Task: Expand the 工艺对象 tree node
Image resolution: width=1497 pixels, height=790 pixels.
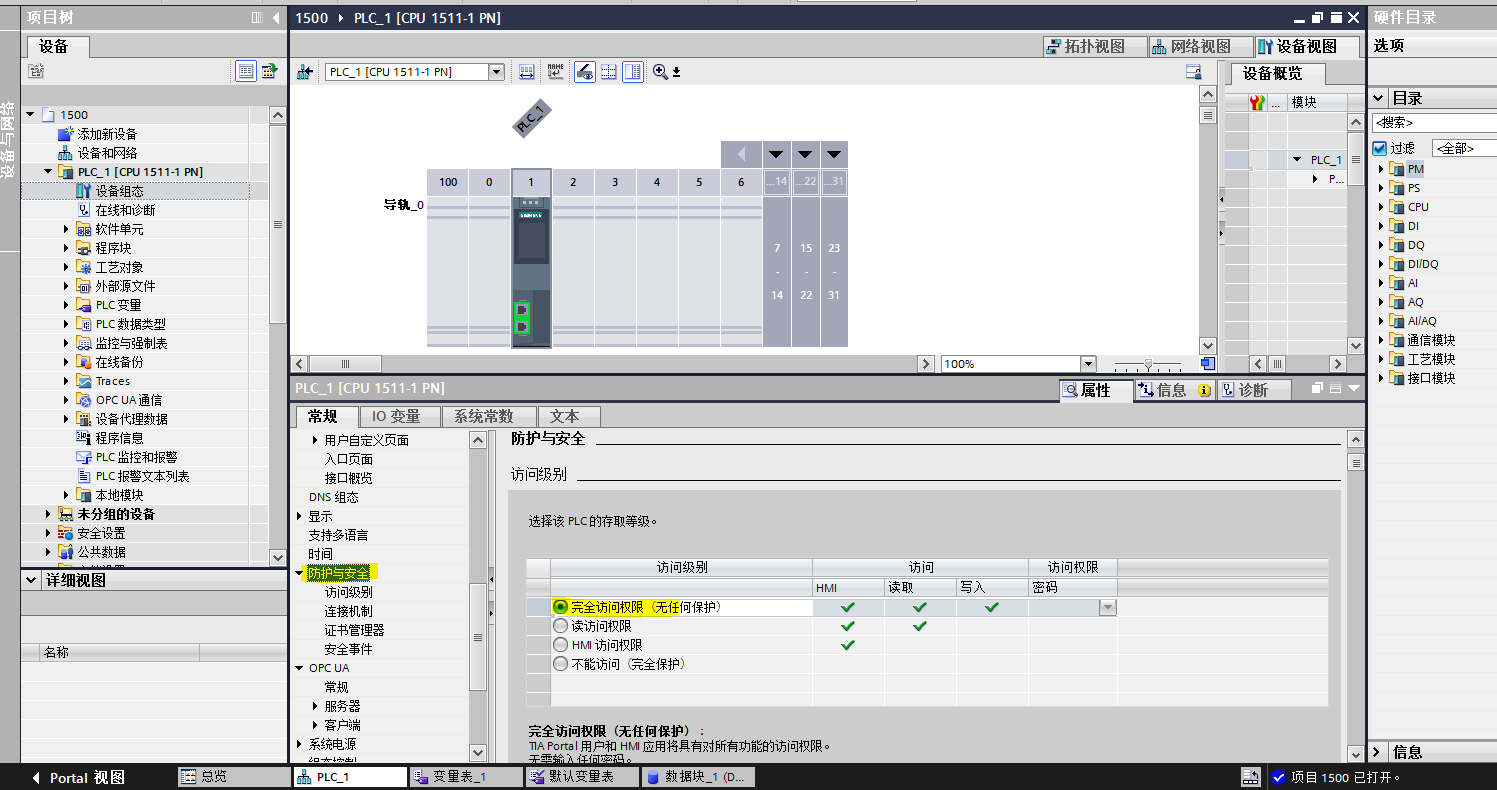Action: coord(66,267)
